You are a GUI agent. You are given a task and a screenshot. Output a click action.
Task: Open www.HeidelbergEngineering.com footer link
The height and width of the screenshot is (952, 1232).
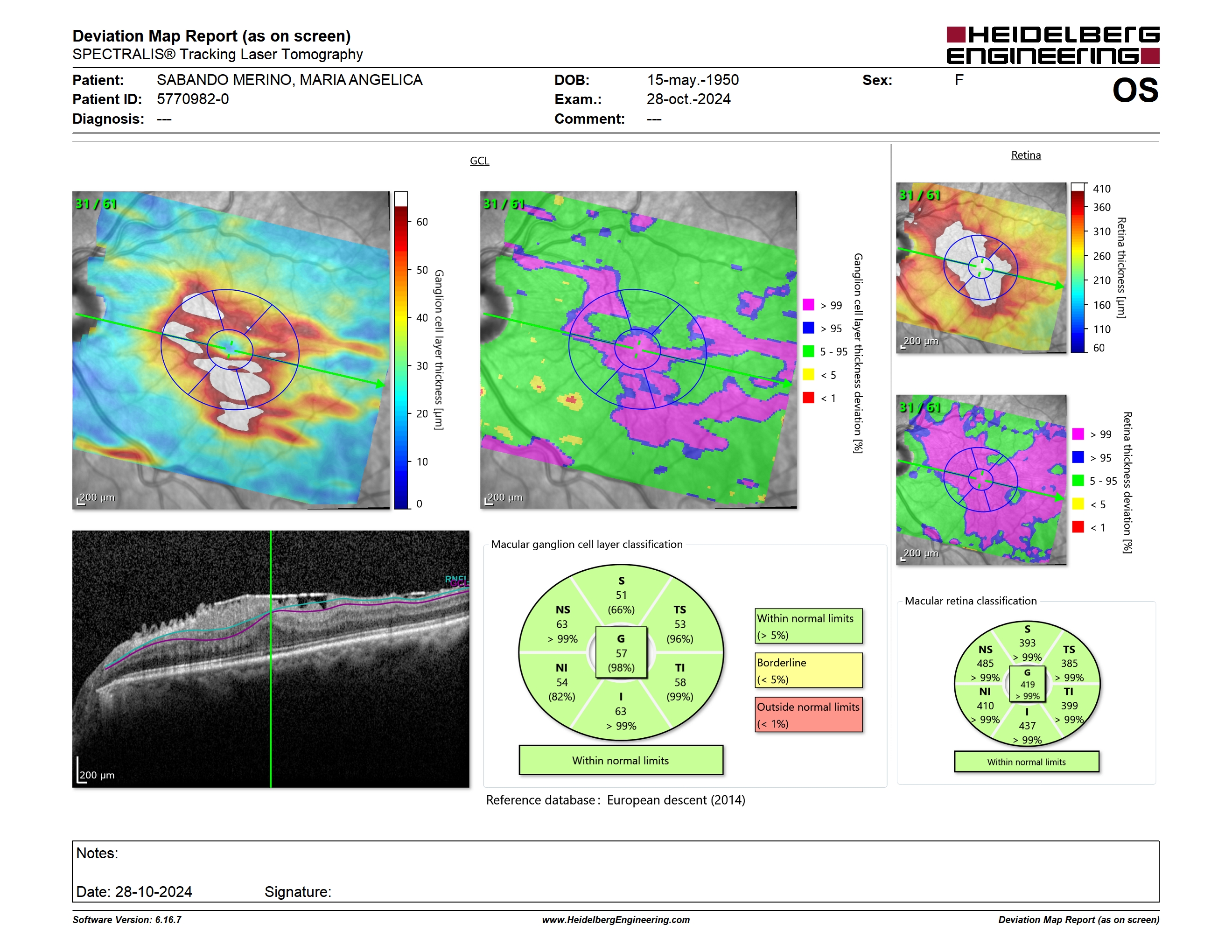coord(616,920)
